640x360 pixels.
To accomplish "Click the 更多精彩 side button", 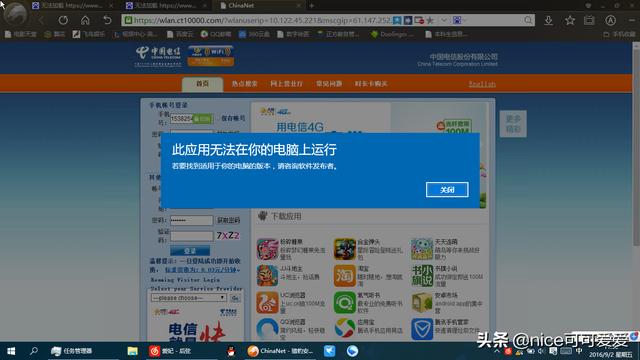I will point(513,124).
